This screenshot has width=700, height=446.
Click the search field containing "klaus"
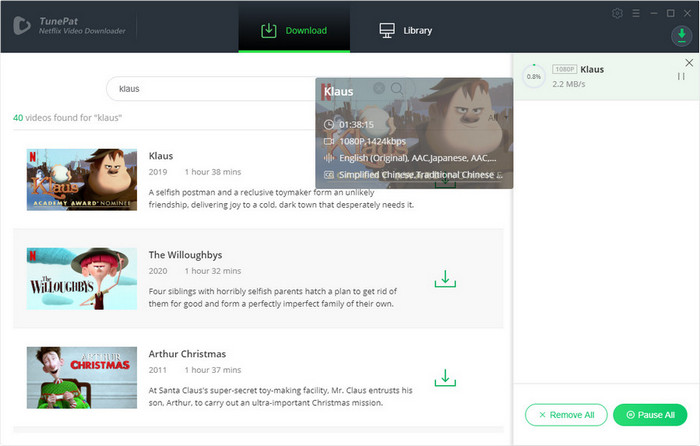[210, 89]
